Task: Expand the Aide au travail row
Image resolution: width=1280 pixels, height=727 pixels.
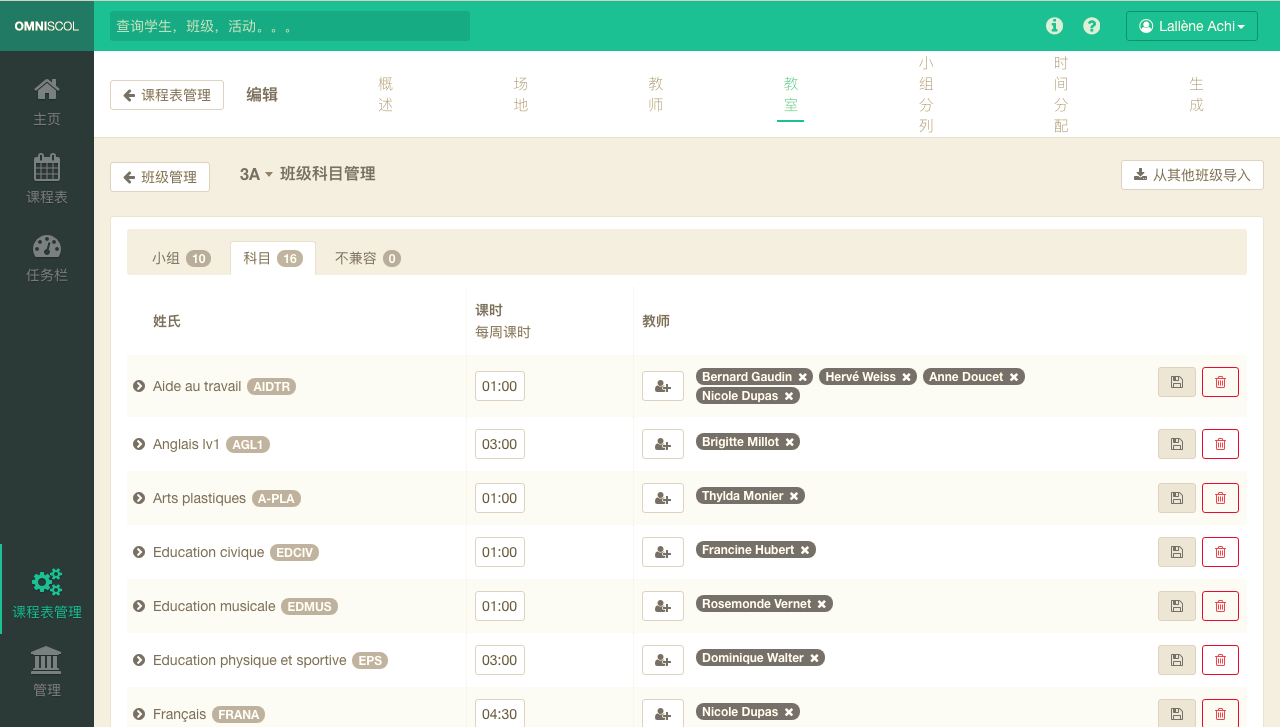Action: tap(139, 386)
